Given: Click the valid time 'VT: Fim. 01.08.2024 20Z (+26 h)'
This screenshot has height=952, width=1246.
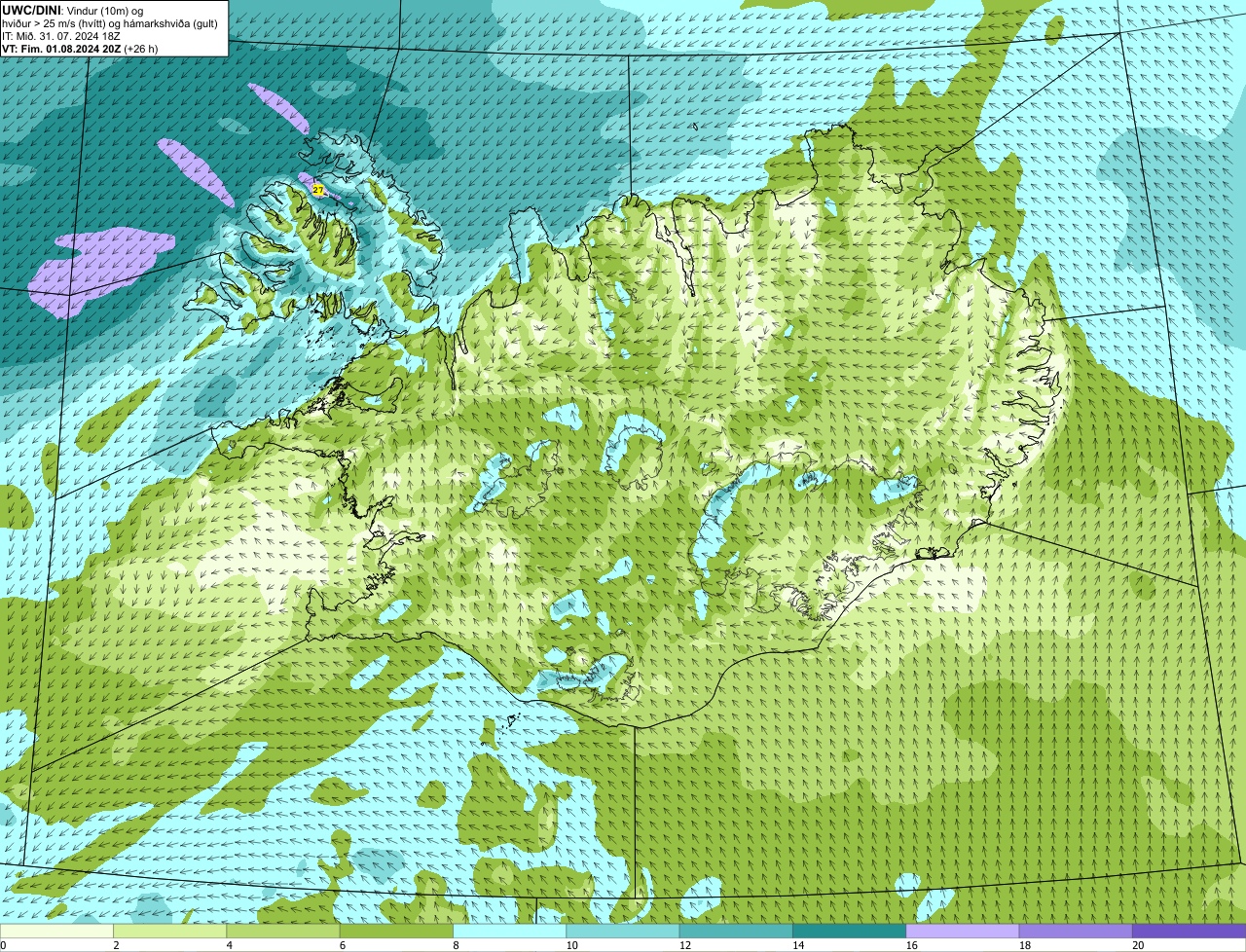Looking at the screenshot, I should 80,48.
